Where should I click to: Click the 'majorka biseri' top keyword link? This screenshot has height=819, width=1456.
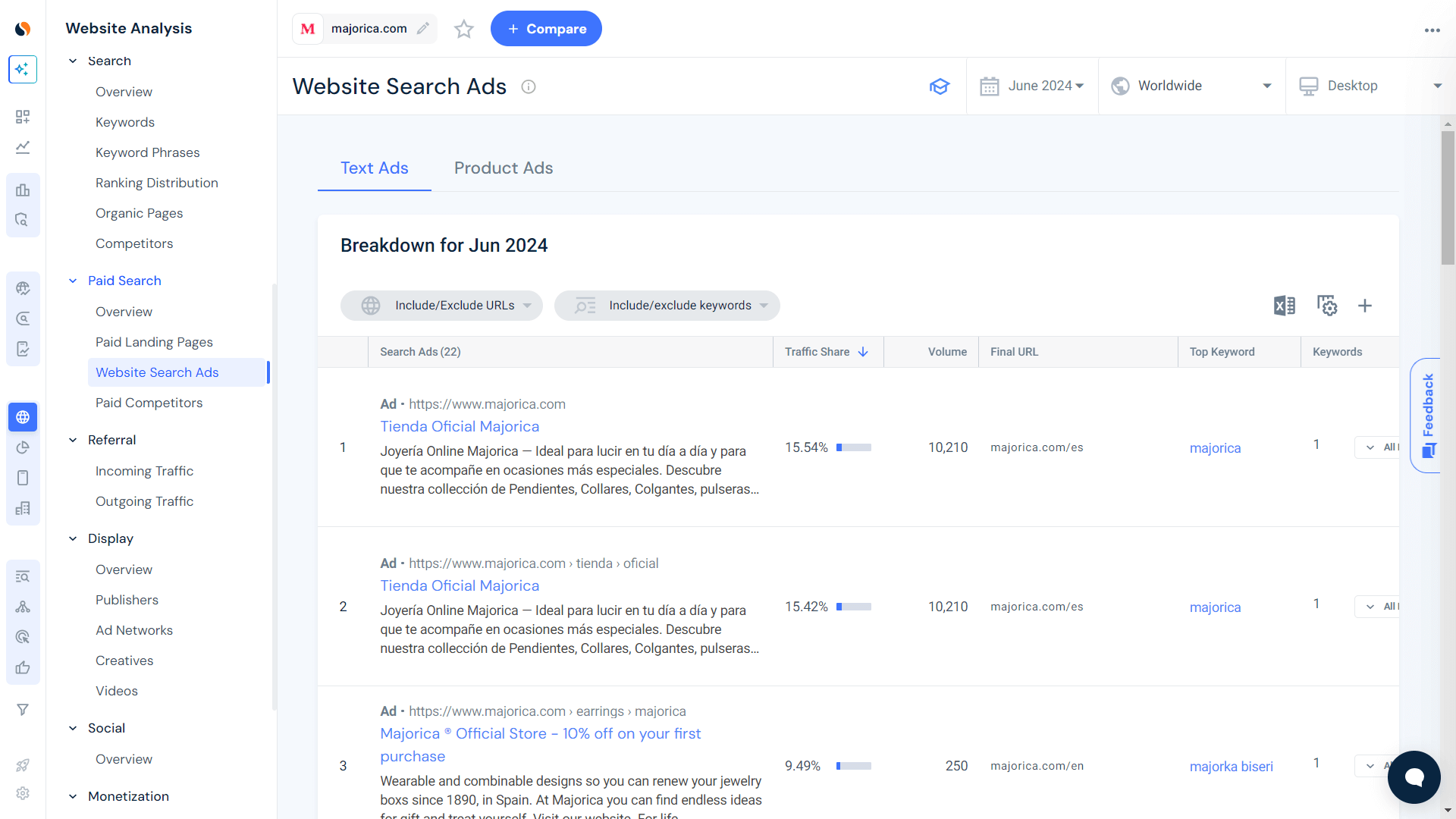[1232, 767]
